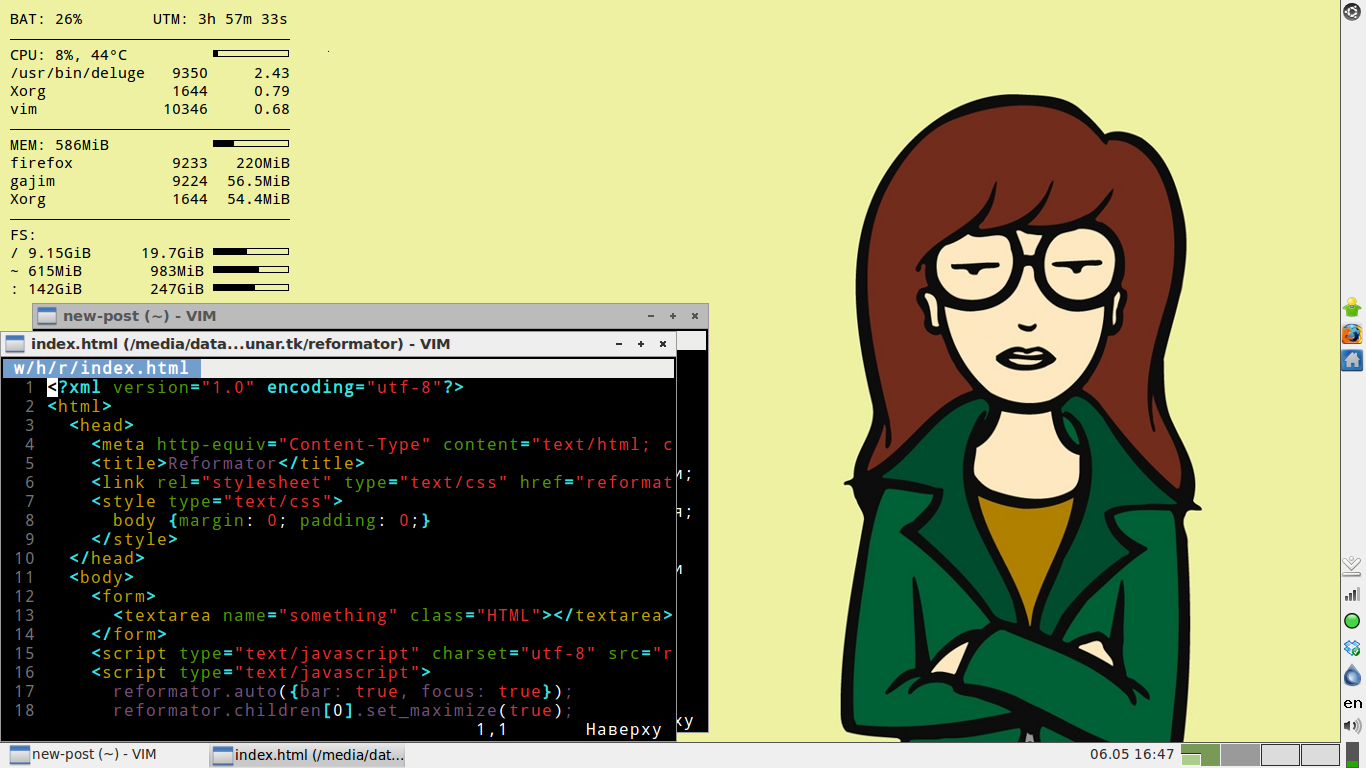Screen dimensions: 1366x768
Task: Minimize the new-post VIM window
Action: 652,316
